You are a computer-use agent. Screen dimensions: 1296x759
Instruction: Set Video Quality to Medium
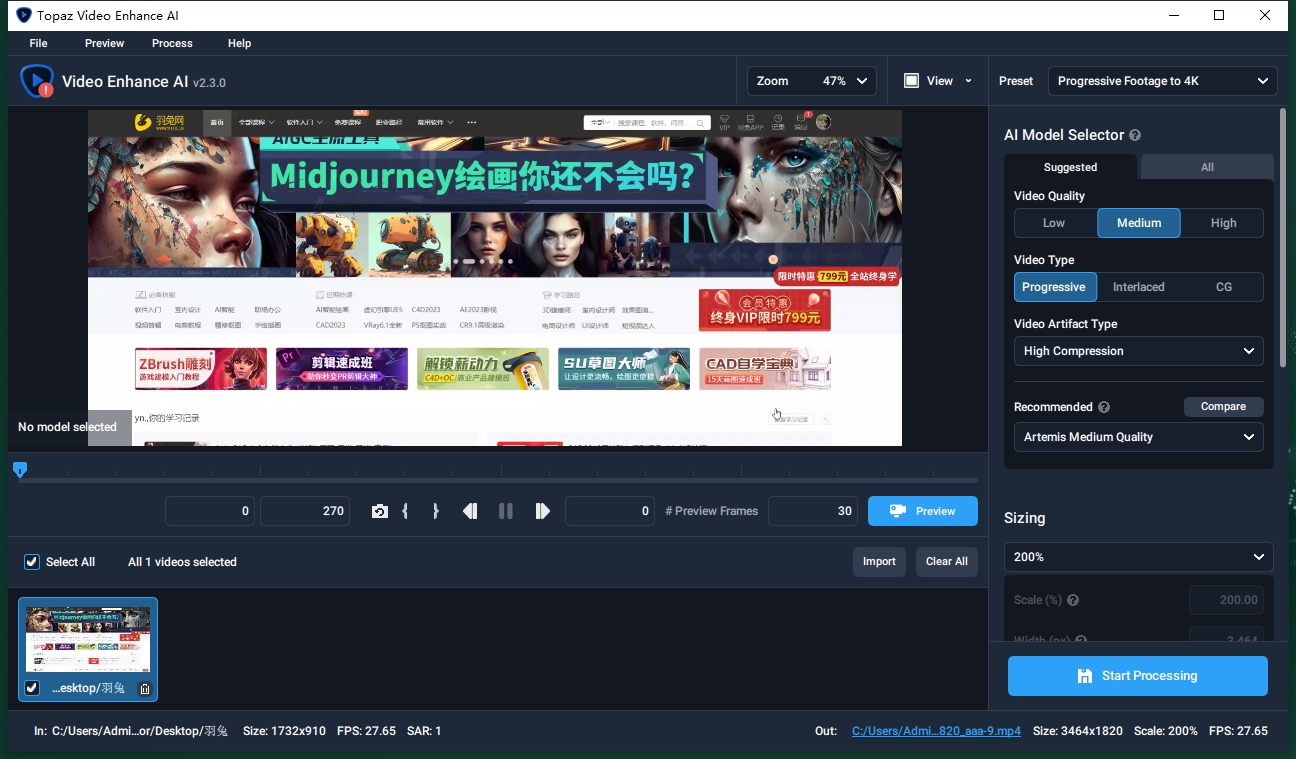[1139, 223]
